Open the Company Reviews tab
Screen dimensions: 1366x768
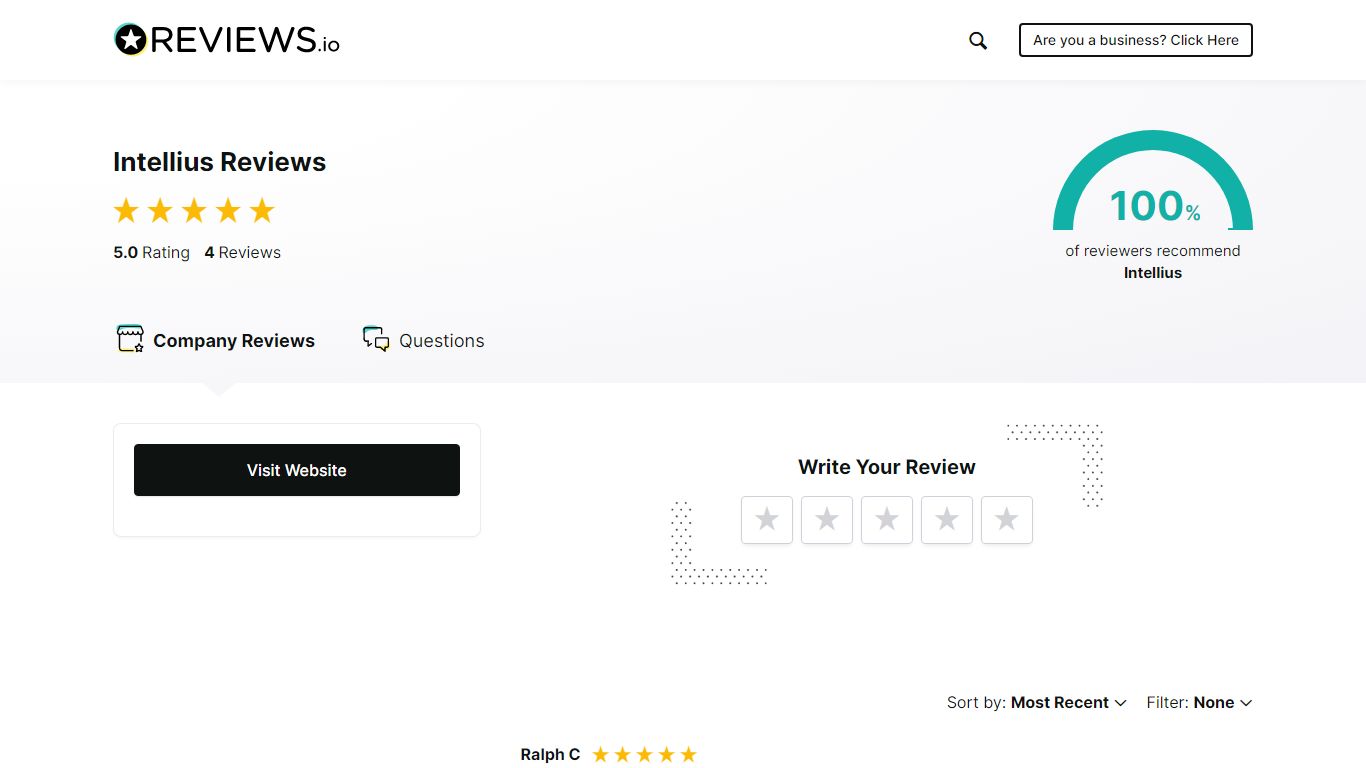(x=216, y=340)
